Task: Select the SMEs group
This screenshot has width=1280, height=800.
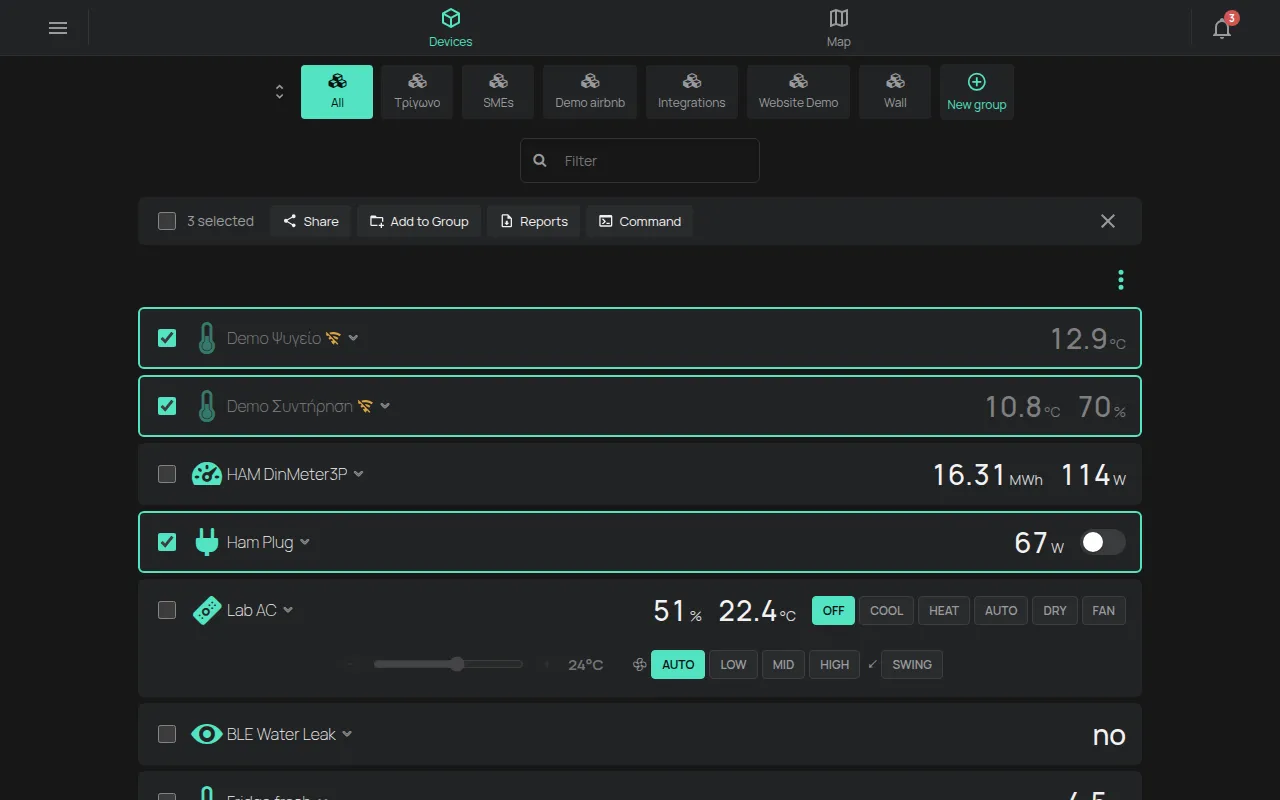Action: pos(498,92)
